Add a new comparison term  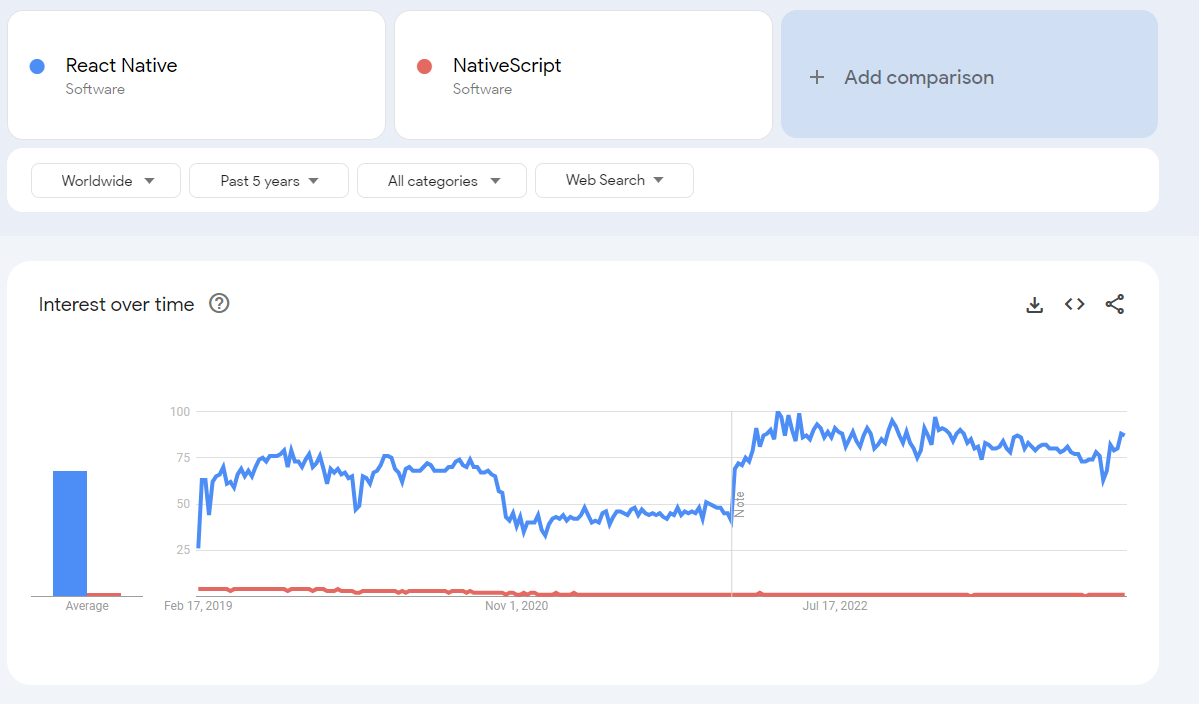(969, 75)
